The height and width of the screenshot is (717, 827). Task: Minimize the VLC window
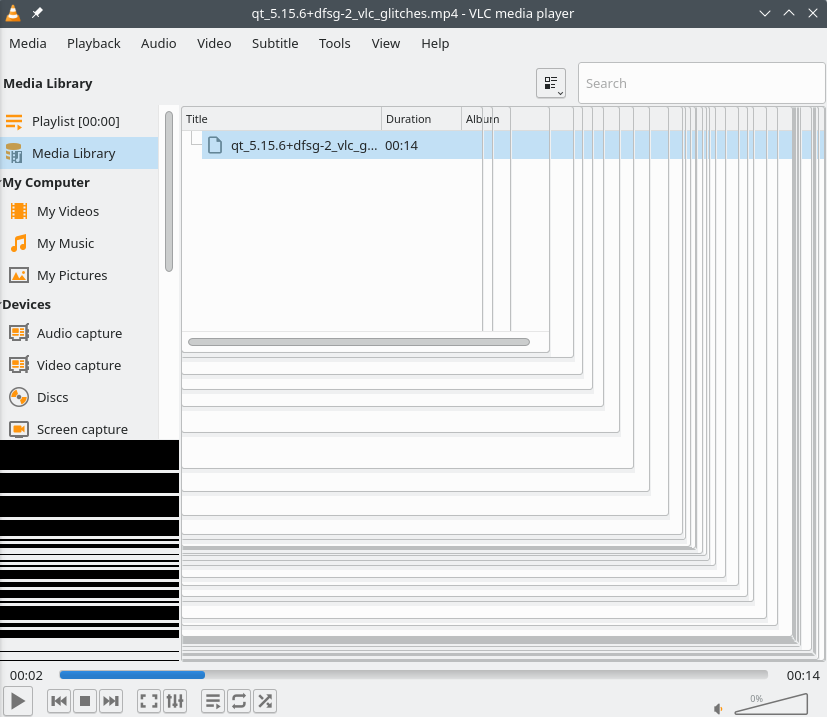[765, 13]
